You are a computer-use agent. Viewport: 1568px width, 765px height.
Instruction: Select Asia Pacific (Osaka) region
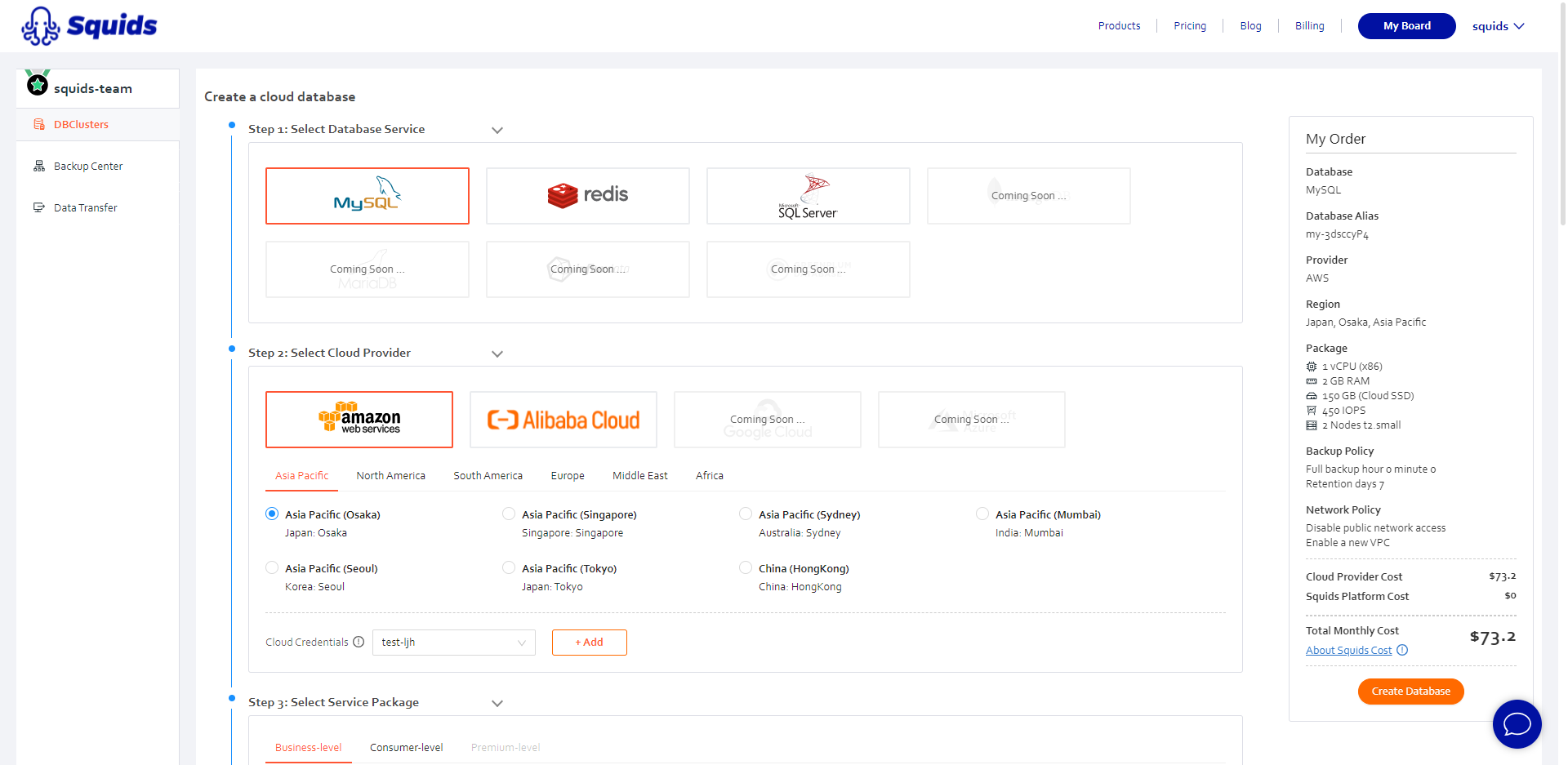[272, 514]
